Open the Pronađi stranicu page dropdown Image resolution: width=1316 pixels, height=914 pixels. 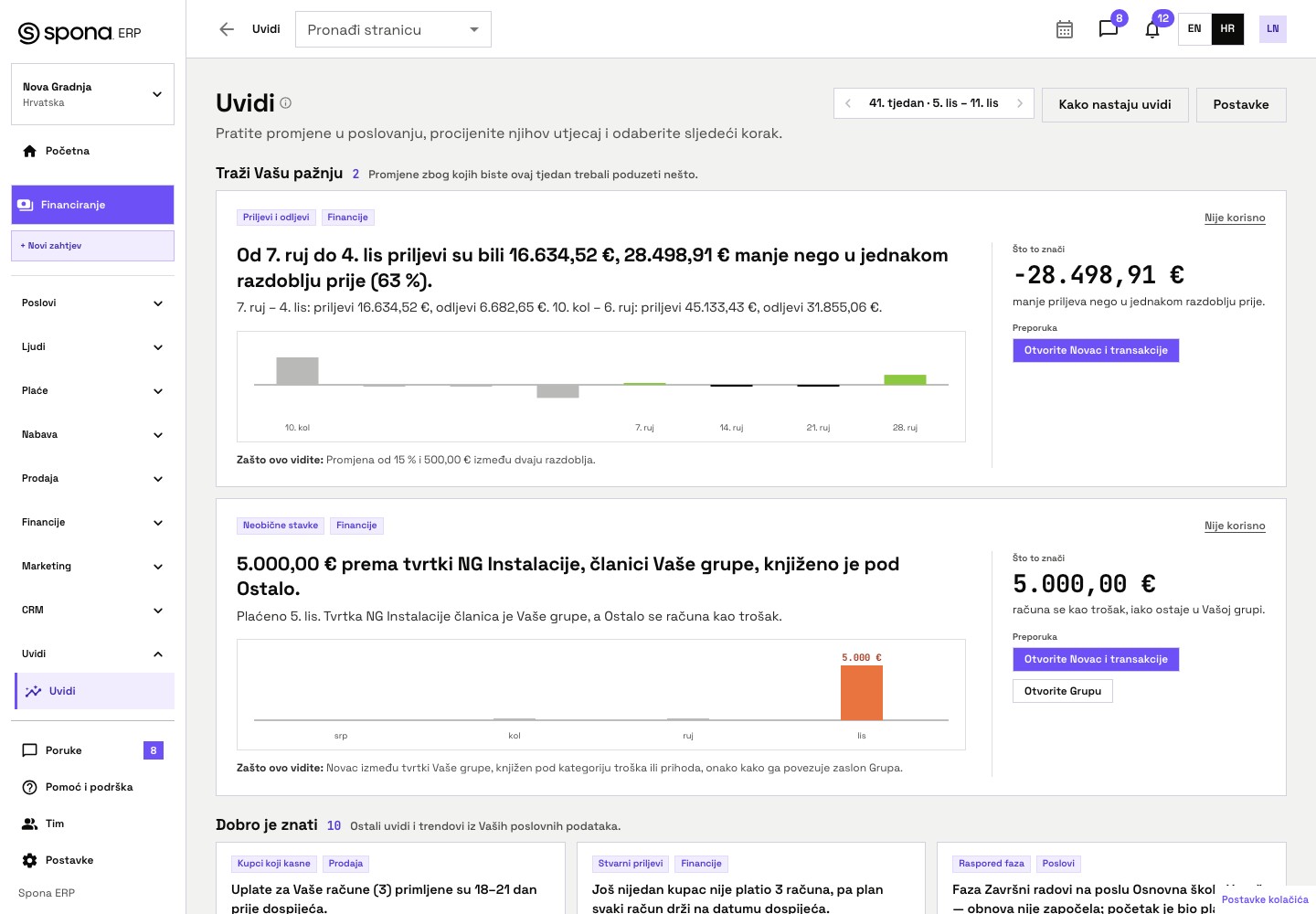coord(393,29)
